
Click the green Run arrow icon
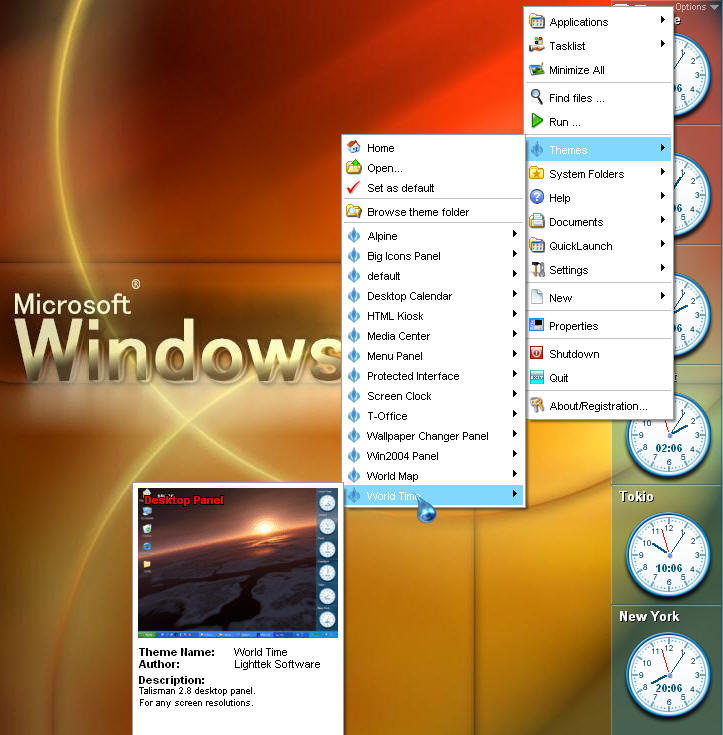click(x=536, y=121)
